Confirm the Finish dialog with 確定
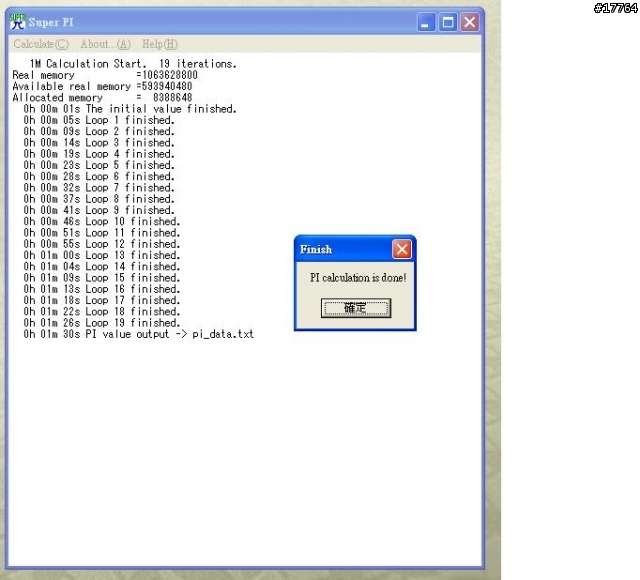Screen dimensions: 640x580 (356, 308)
